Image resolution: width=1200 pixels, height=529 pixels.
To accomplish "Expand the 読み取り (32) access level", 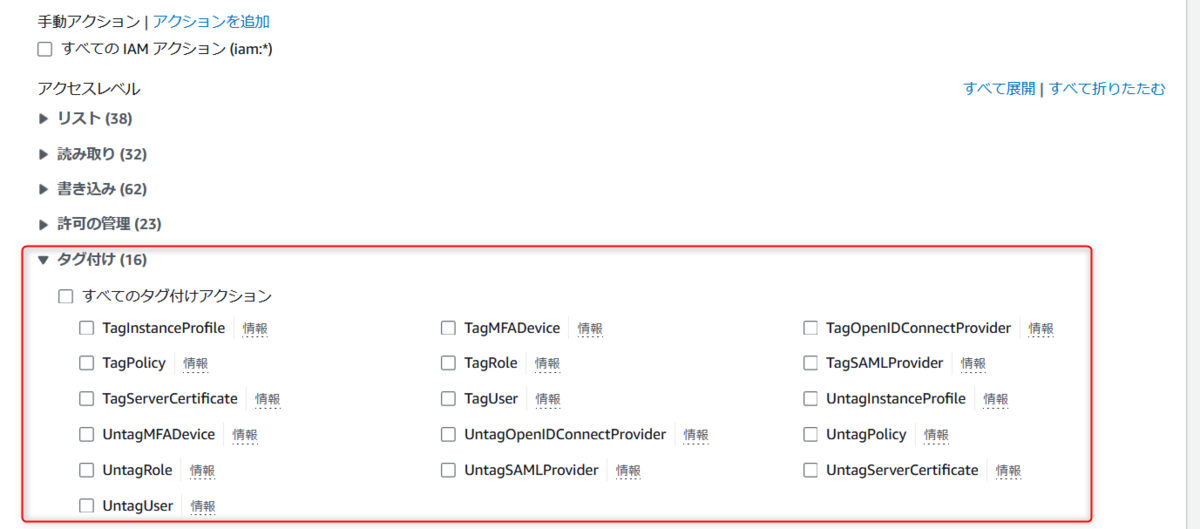I will tap(92, 154).
